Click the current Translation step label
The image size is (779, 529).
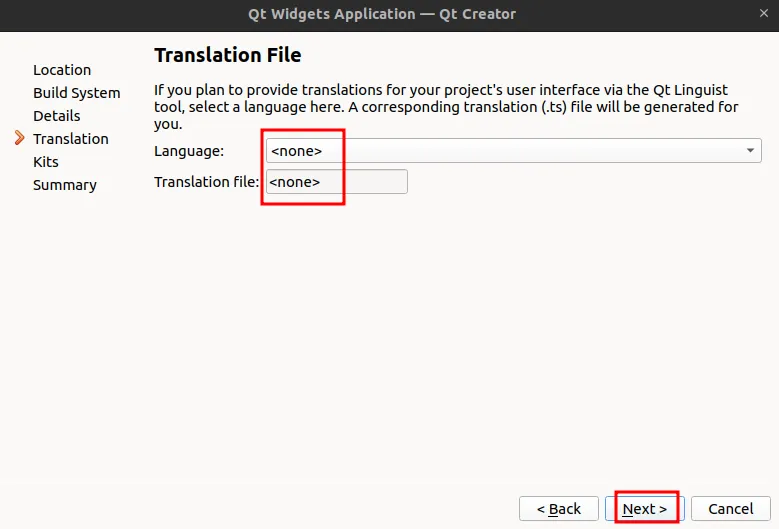point(71,139)
